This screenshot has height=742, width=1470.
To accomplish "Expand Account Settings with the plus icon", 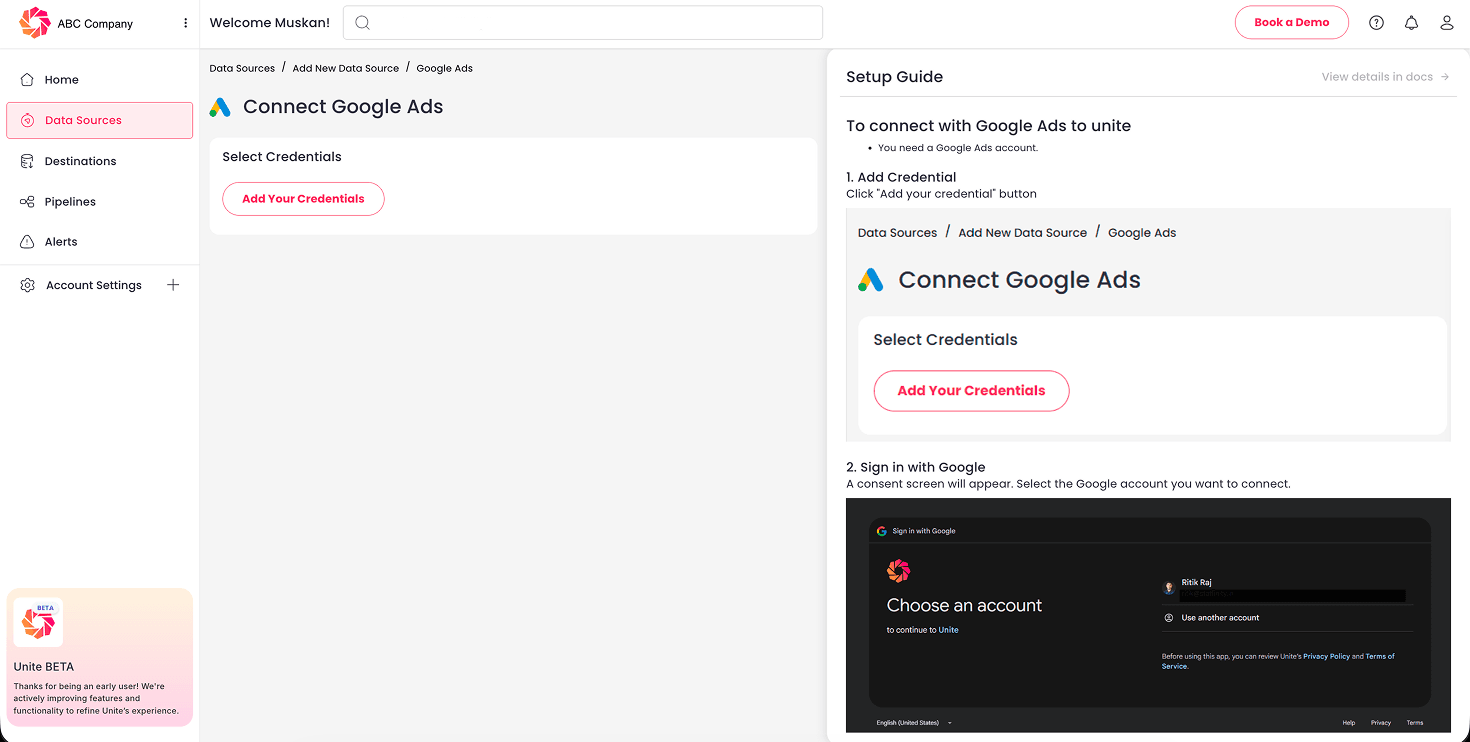I will [173, 285].
